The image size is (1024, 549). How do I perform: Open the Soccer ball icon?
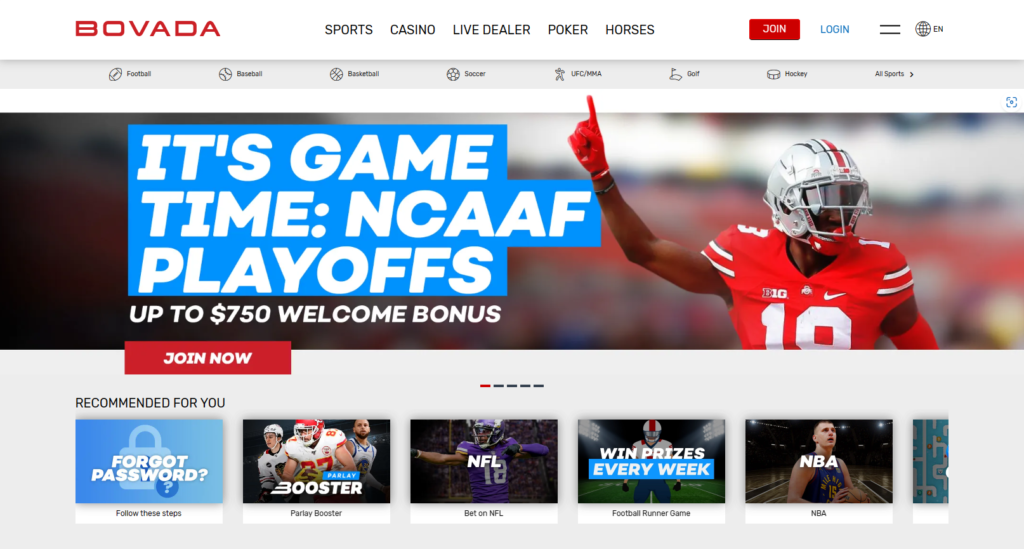[x=453, y=74]
